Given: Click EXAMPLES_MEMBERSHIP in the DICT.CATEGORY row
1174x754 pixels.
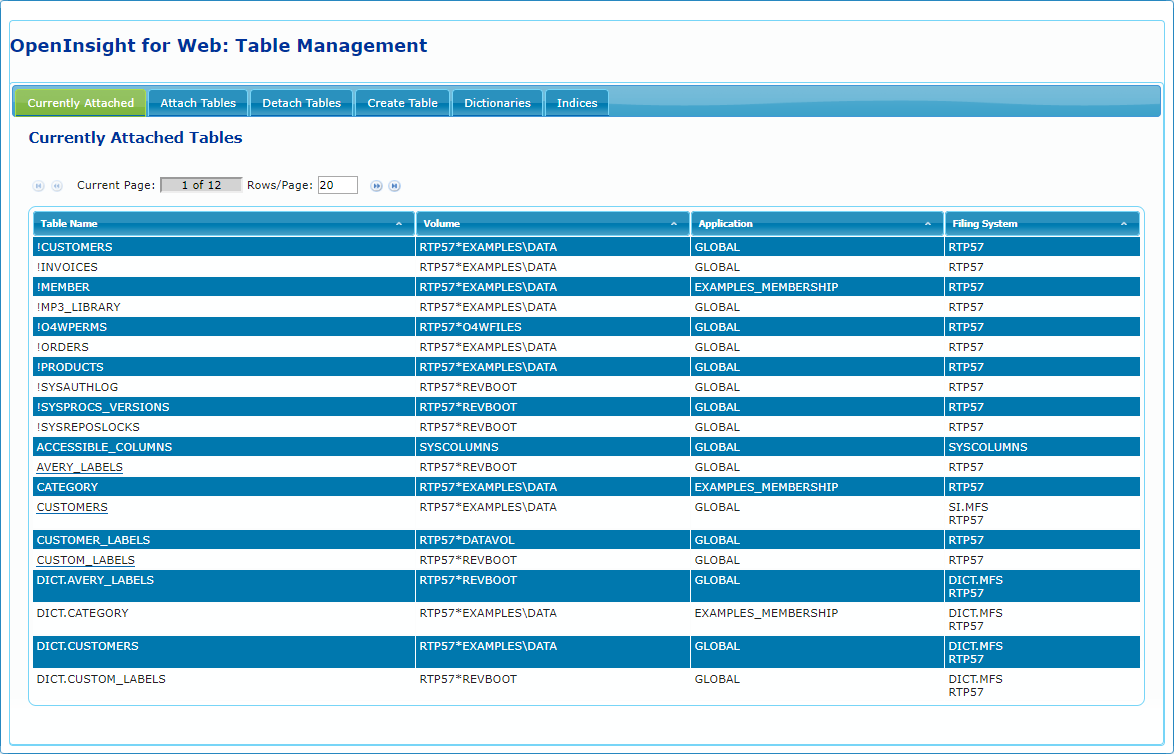Looking at the screenshot, I should 767,613.
